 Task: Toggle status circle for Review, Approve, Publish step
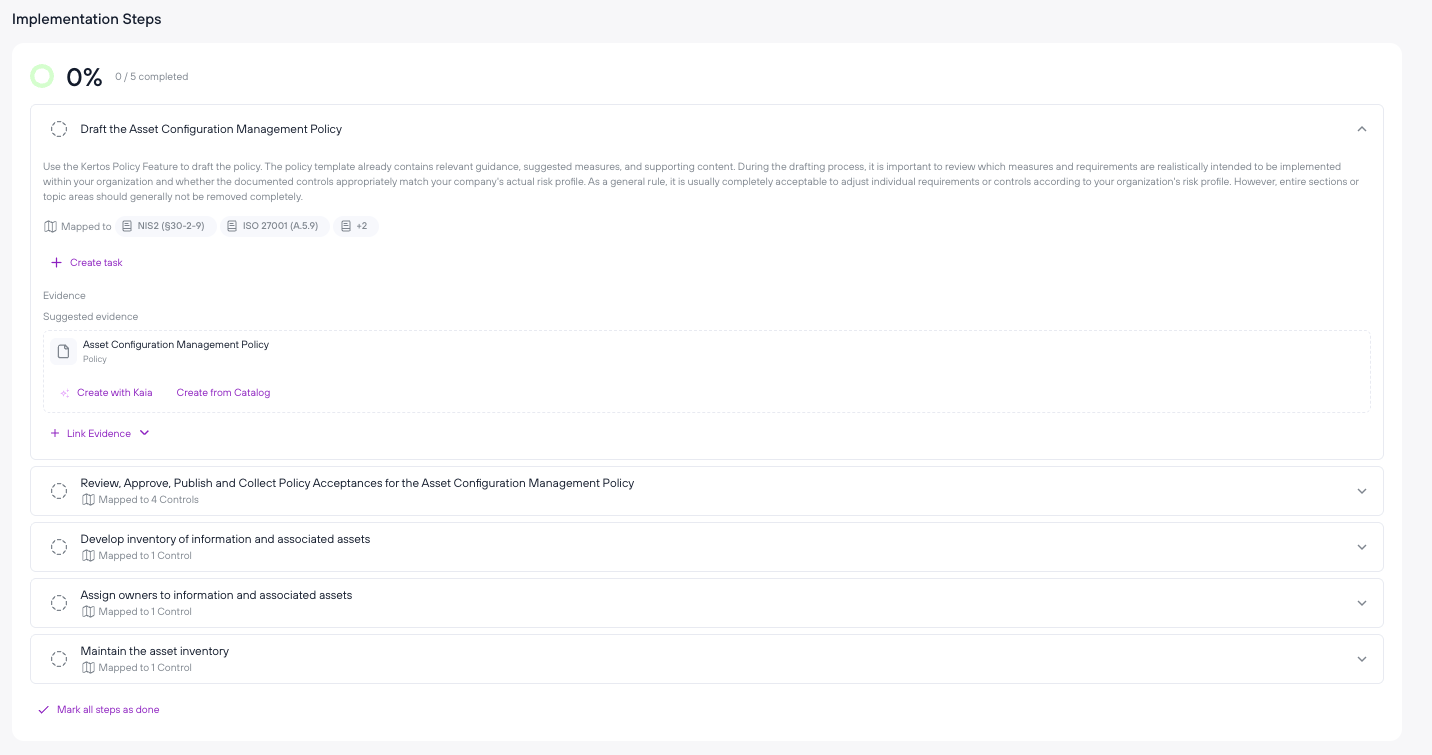tap(59, 491)
